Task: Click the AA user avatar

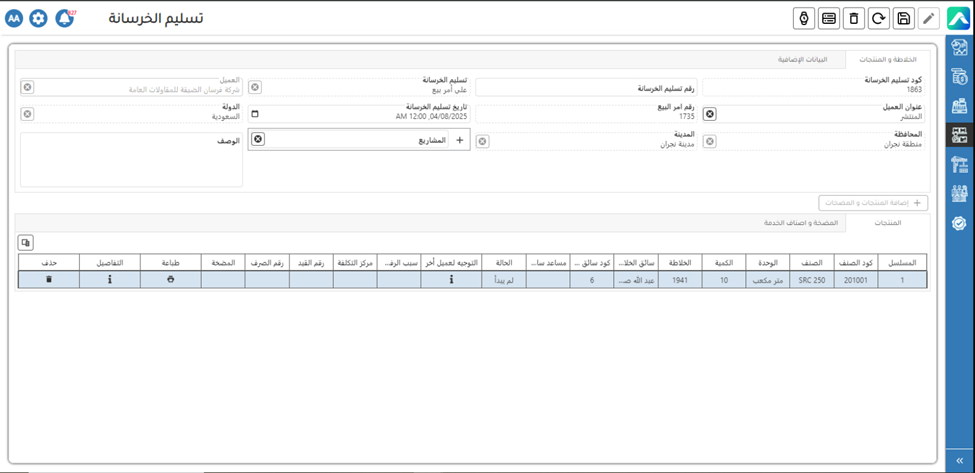Action: click(14, 18)
